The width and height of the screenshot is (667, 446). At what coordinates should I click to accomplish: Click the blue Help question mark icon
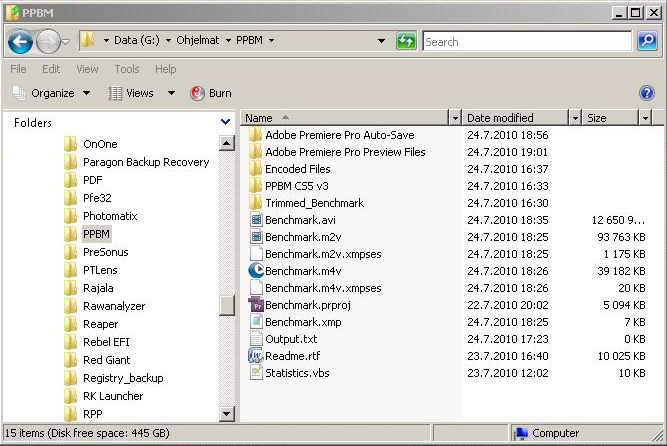click(x=647, y=92)
